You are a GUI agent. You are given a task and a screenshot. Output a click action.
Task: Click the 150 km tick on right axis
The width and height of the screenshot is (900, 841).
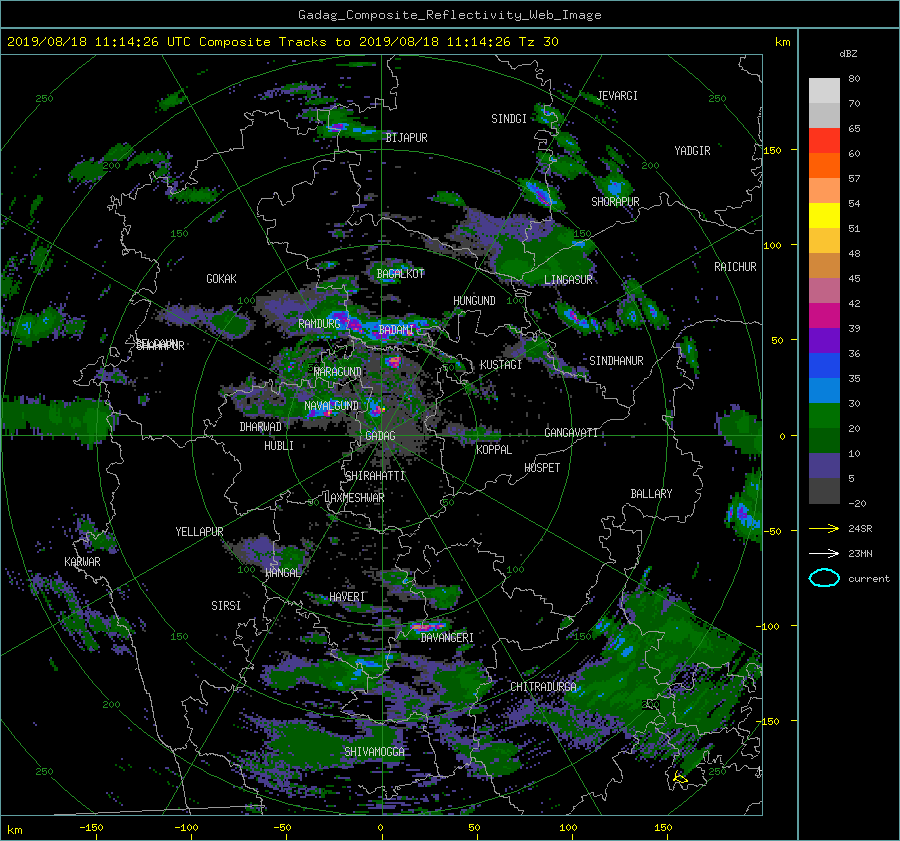773,150
